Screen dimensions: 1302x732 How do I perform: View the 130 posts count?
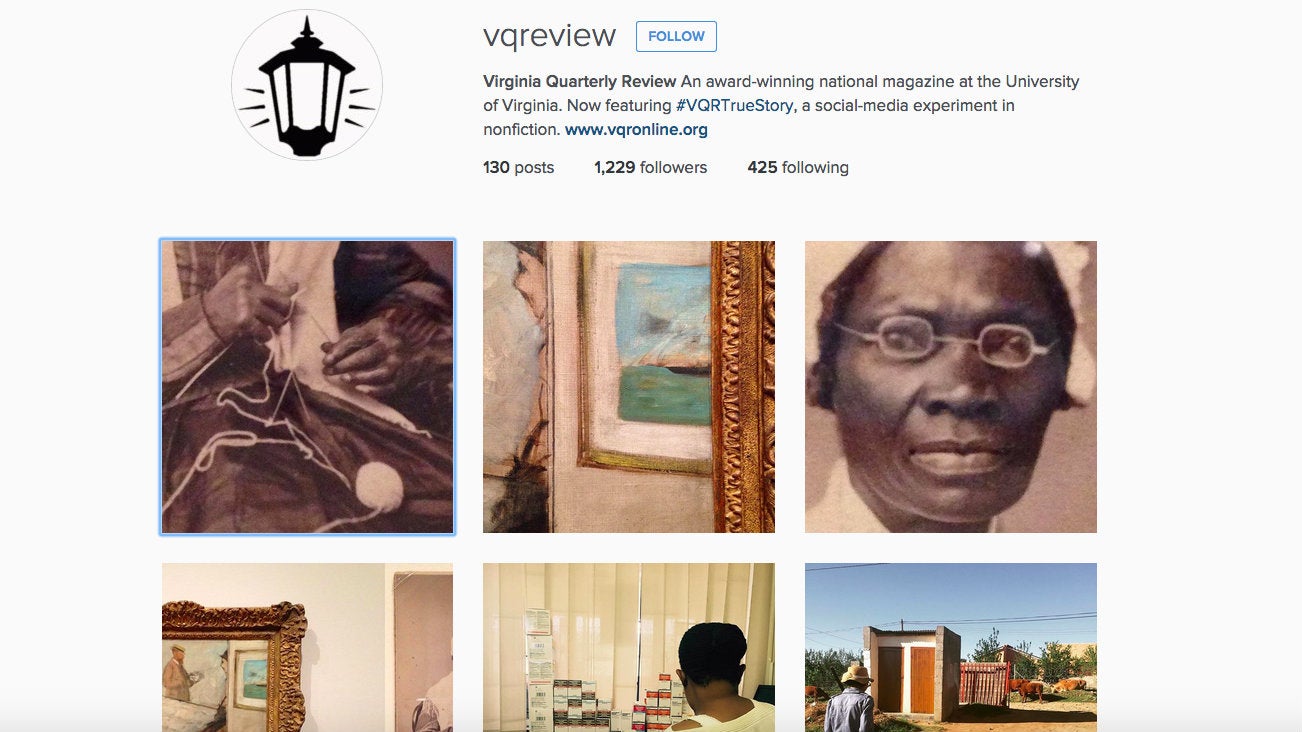pyautogui.click(x=518, y=167)
